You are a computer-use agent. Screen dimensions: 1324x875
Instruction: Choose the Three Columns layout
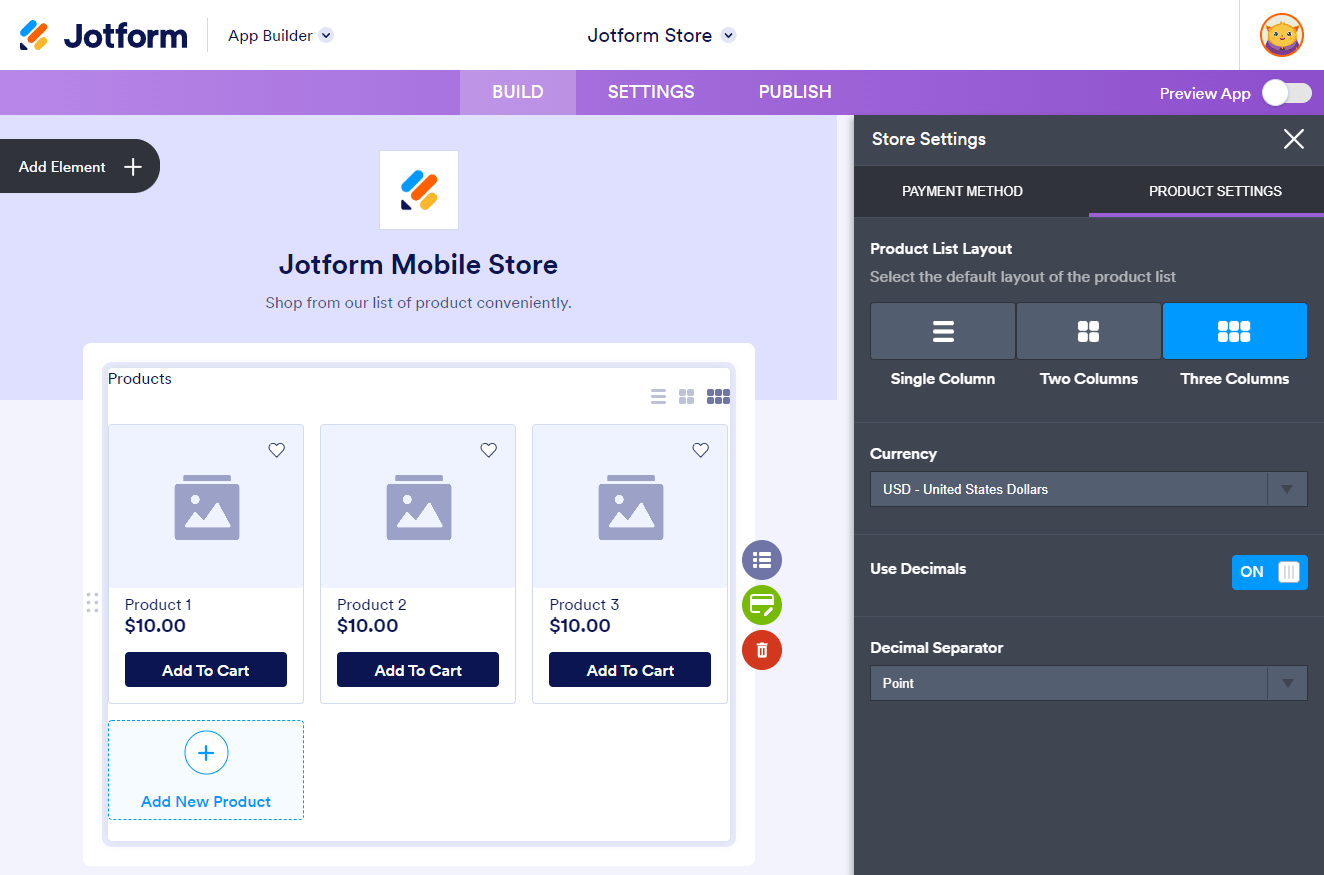click(1235, 331)
